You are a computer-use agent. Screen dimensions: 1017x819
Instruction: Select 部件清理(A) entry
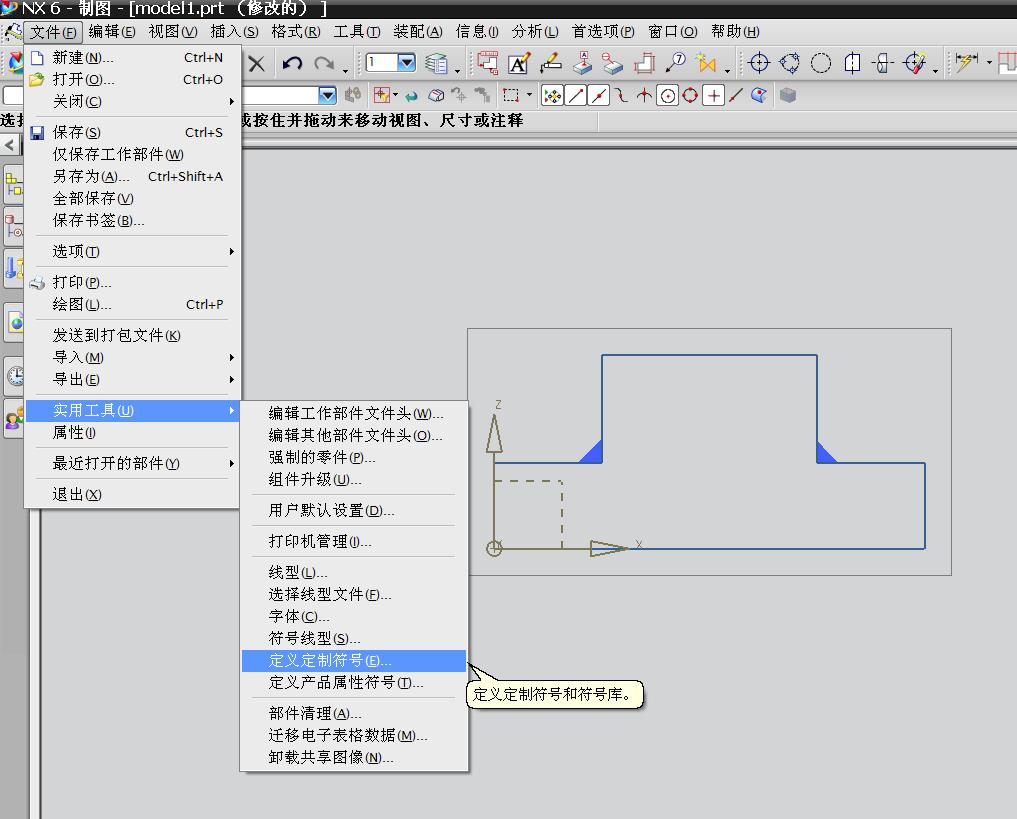pyautogui.click(x=353, y=713)
